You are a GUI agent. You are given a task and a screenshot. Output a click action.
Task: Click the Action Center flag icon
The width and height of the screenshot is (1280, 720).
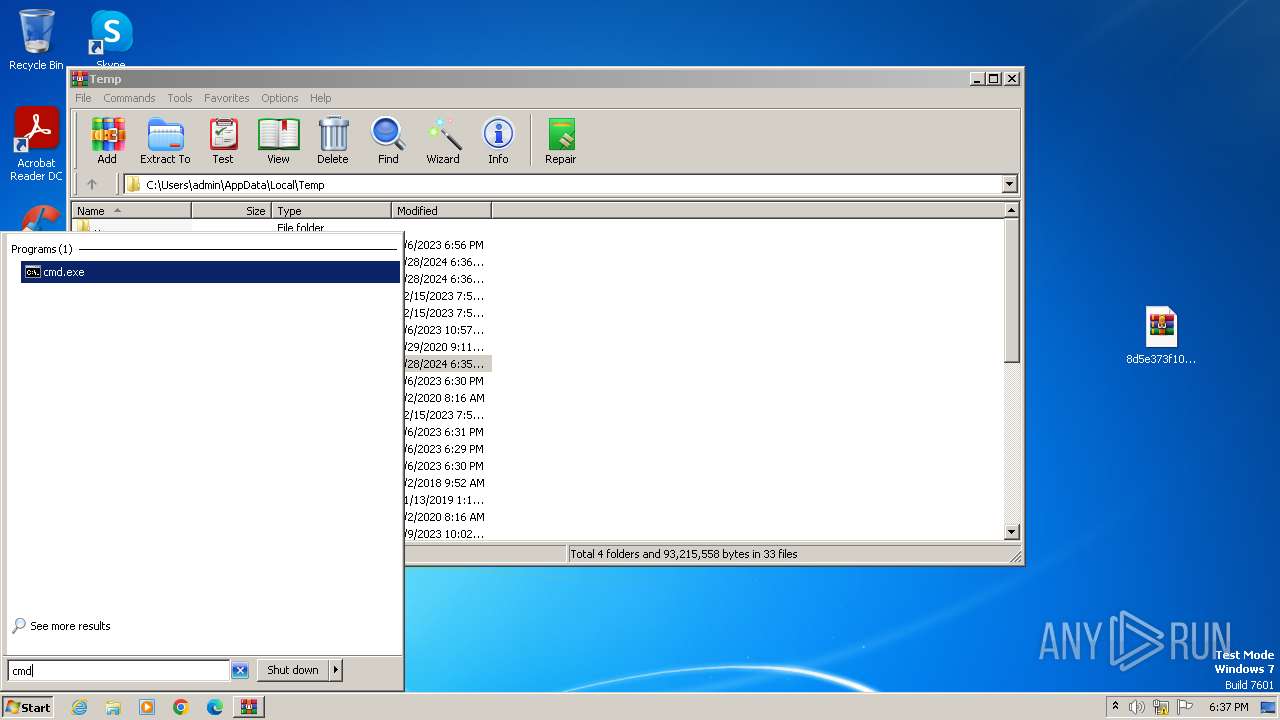pos(1185,707)
